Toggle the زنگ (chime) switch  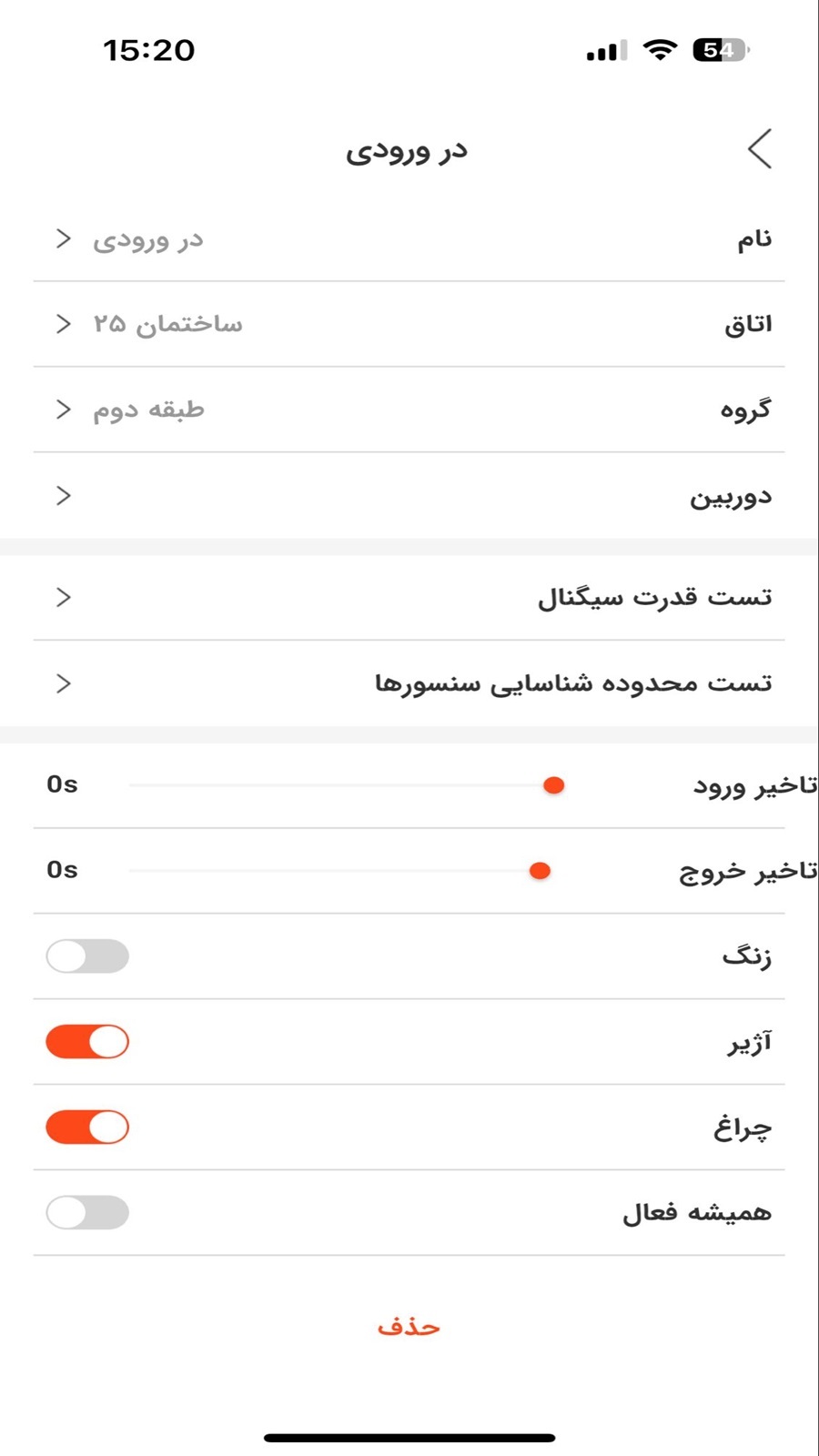87,956
